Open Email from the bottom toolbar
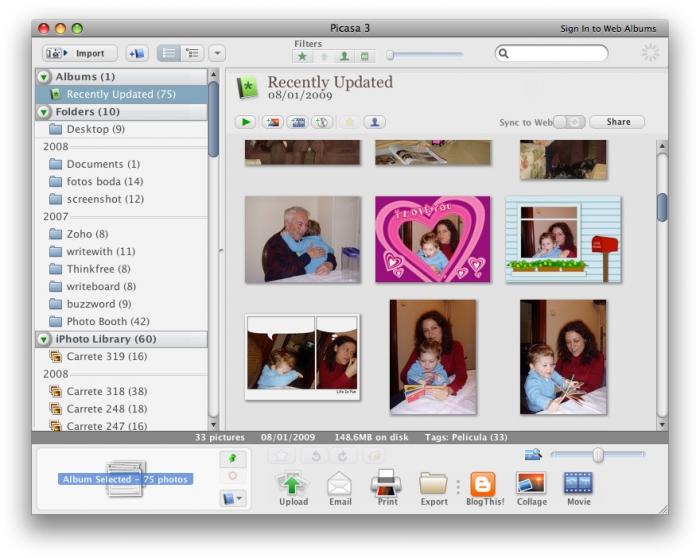700x558 pixels. click(340, 485)
